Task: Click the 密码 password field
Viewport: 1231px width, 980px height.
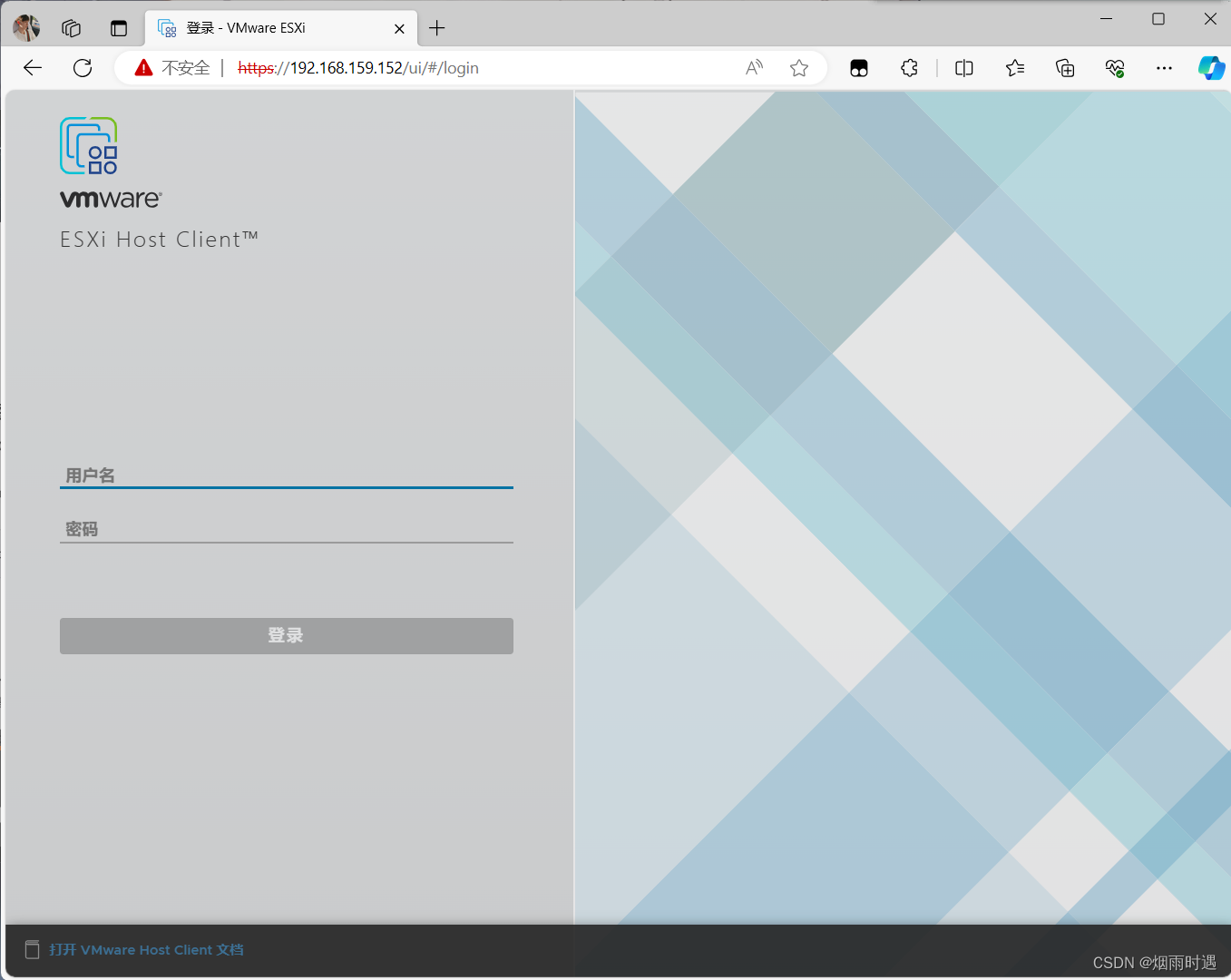Action: click(x=287, y=529)
